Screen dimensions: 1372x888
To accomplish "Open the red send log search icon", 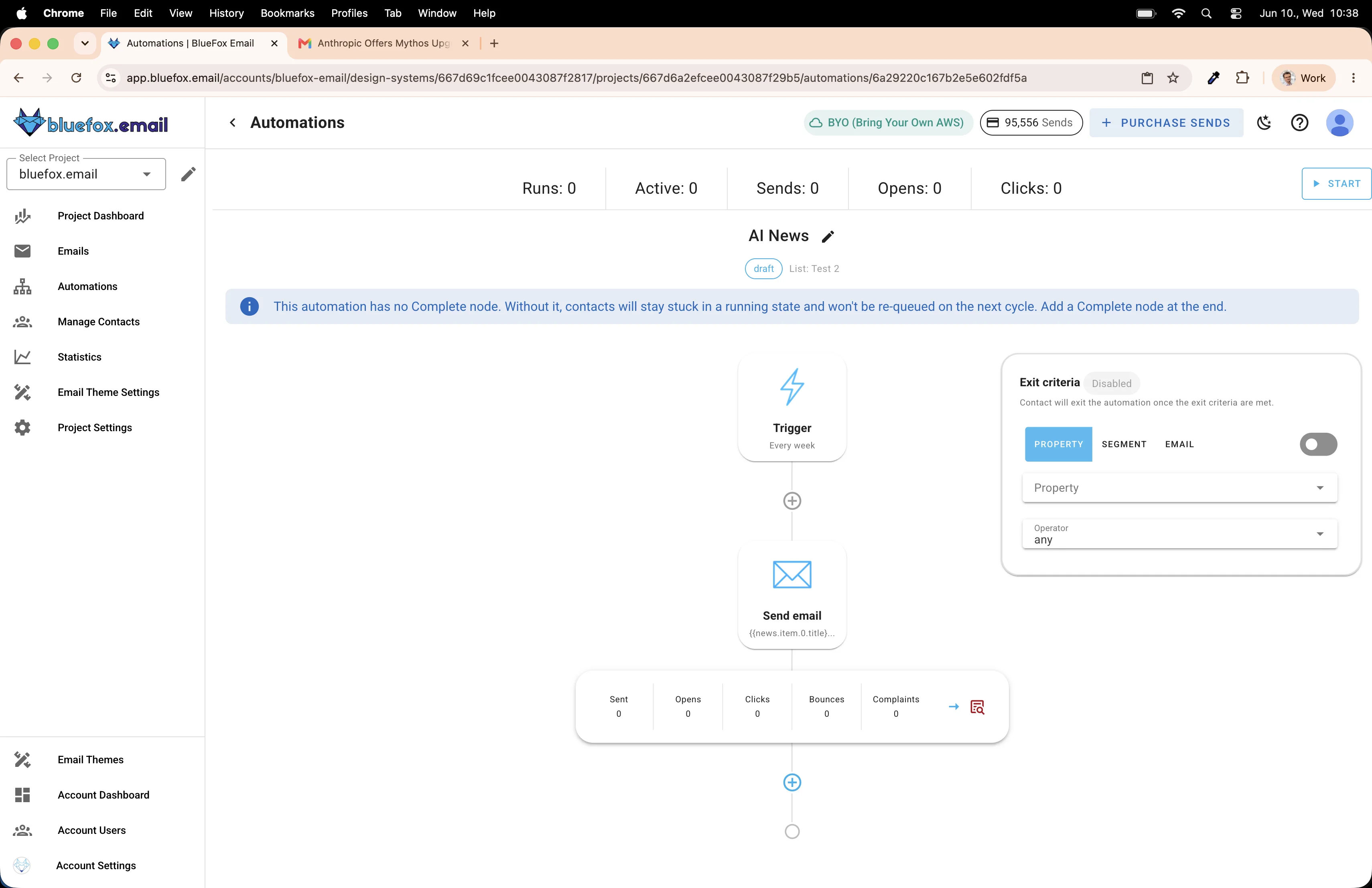I will (x=978, y=707).
